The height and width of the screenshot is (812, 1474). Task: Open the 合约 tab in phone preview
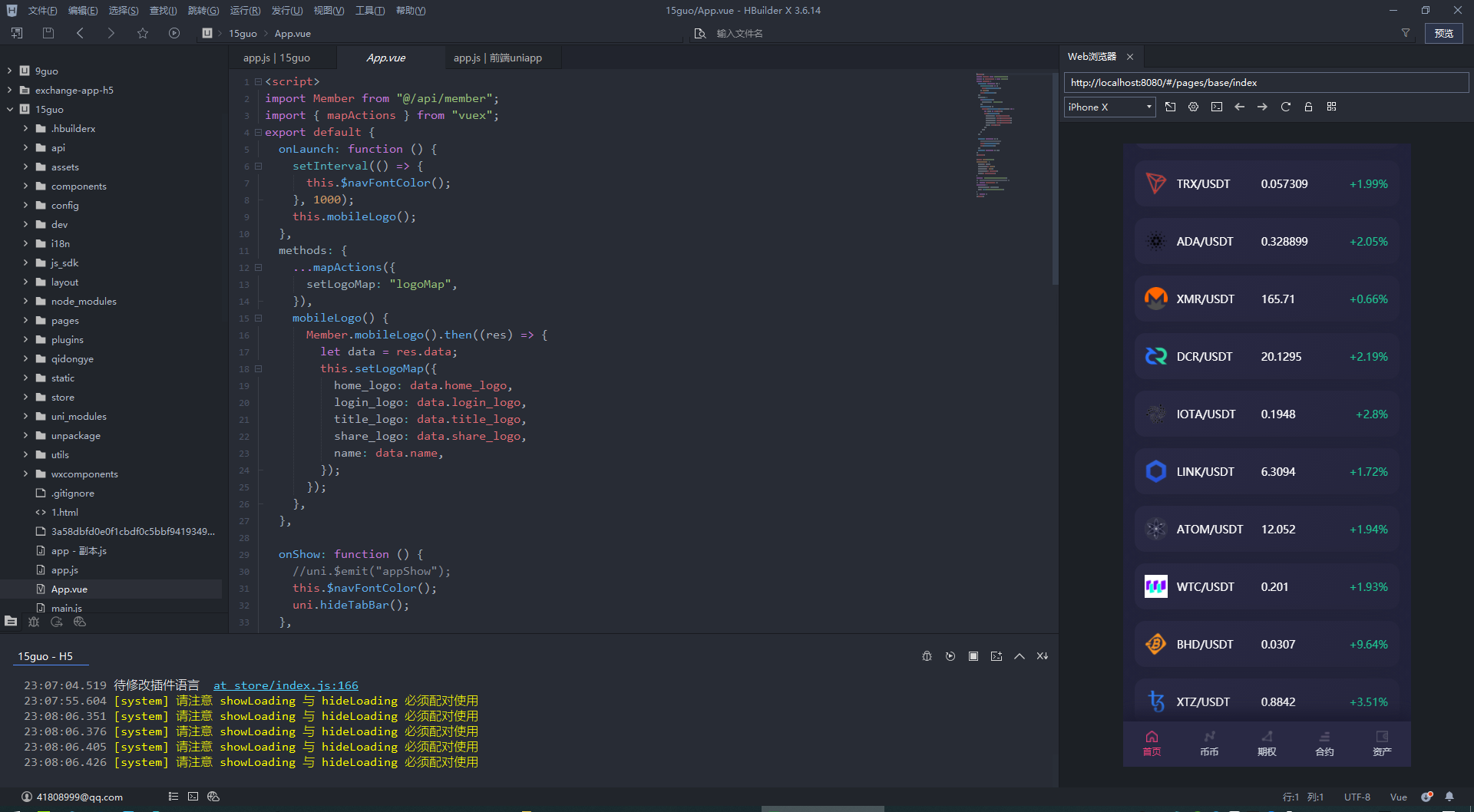coord(1324,744)
